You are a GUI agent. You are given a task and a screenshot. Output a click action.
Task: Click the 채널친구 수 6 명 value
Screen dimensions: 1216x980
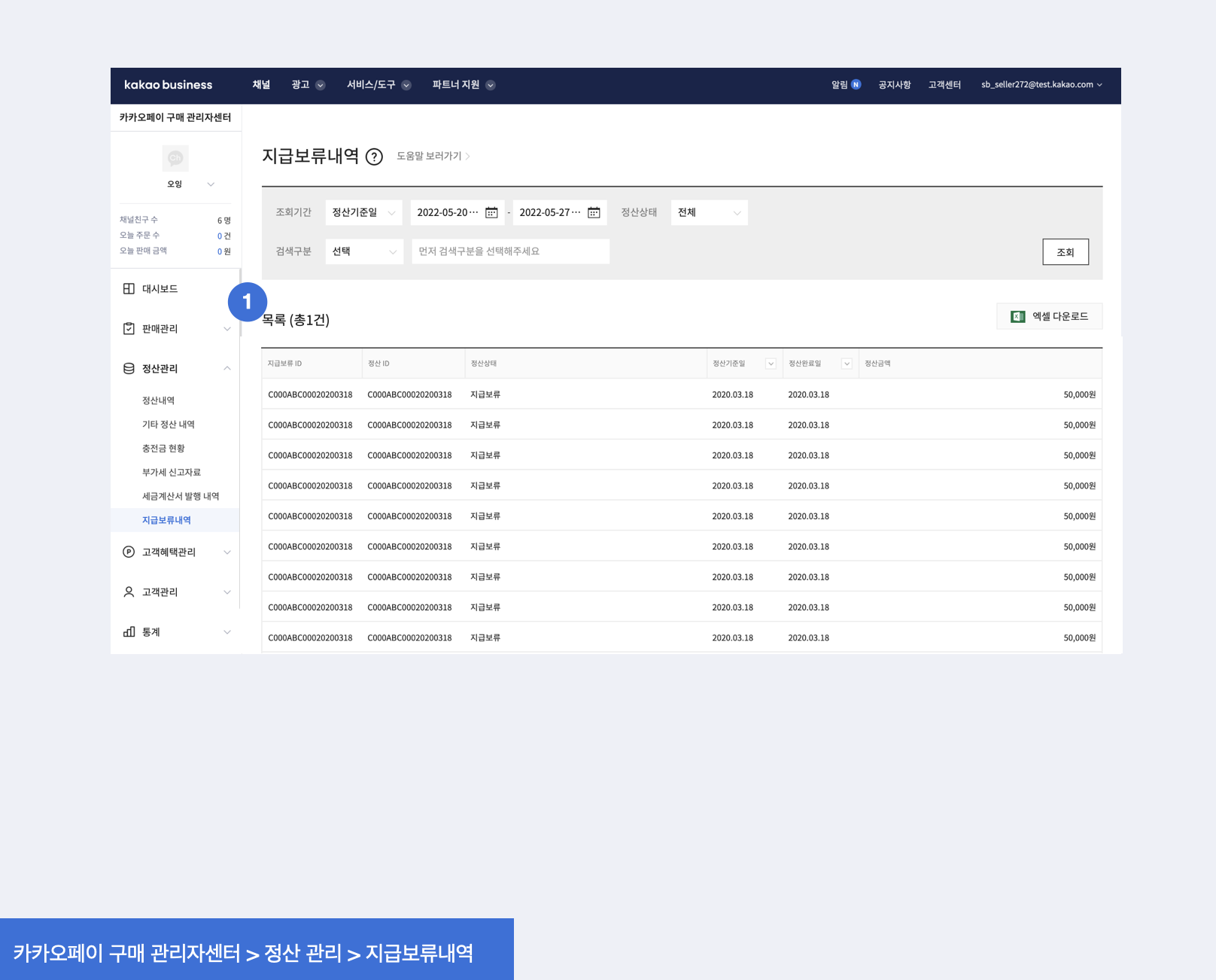click(224, 221)
